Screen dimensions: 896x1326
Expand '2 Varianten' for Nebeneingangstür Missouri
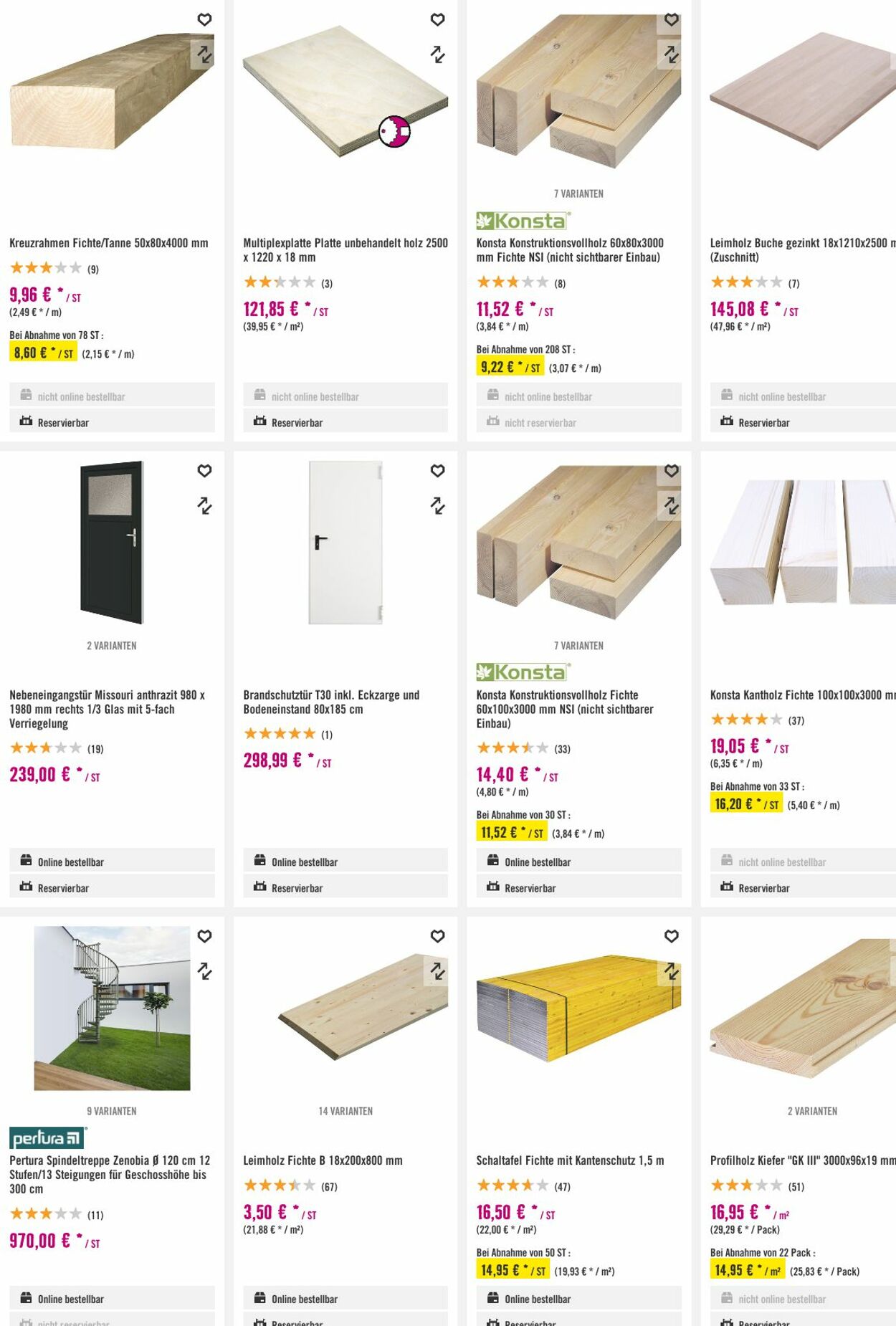112,646
